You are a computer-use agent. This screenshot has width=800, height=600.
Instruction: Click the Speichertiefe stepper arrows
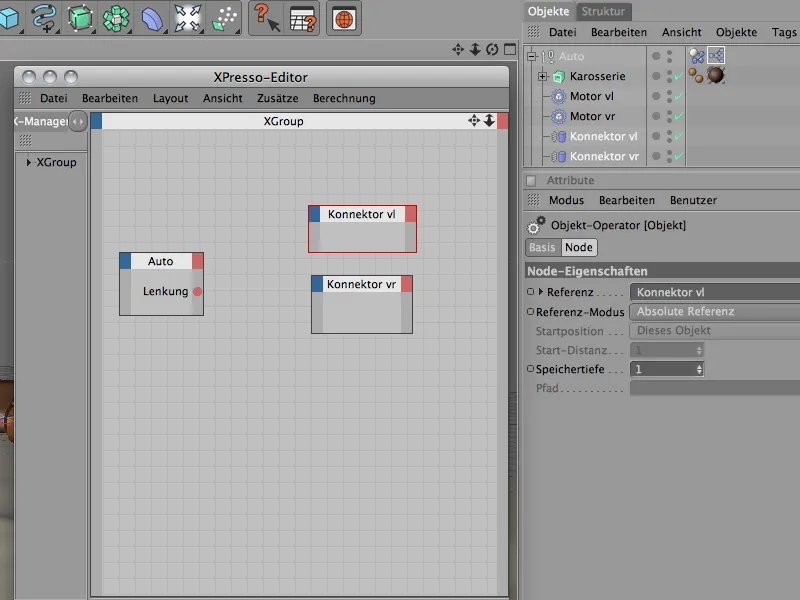pos(699,369)
